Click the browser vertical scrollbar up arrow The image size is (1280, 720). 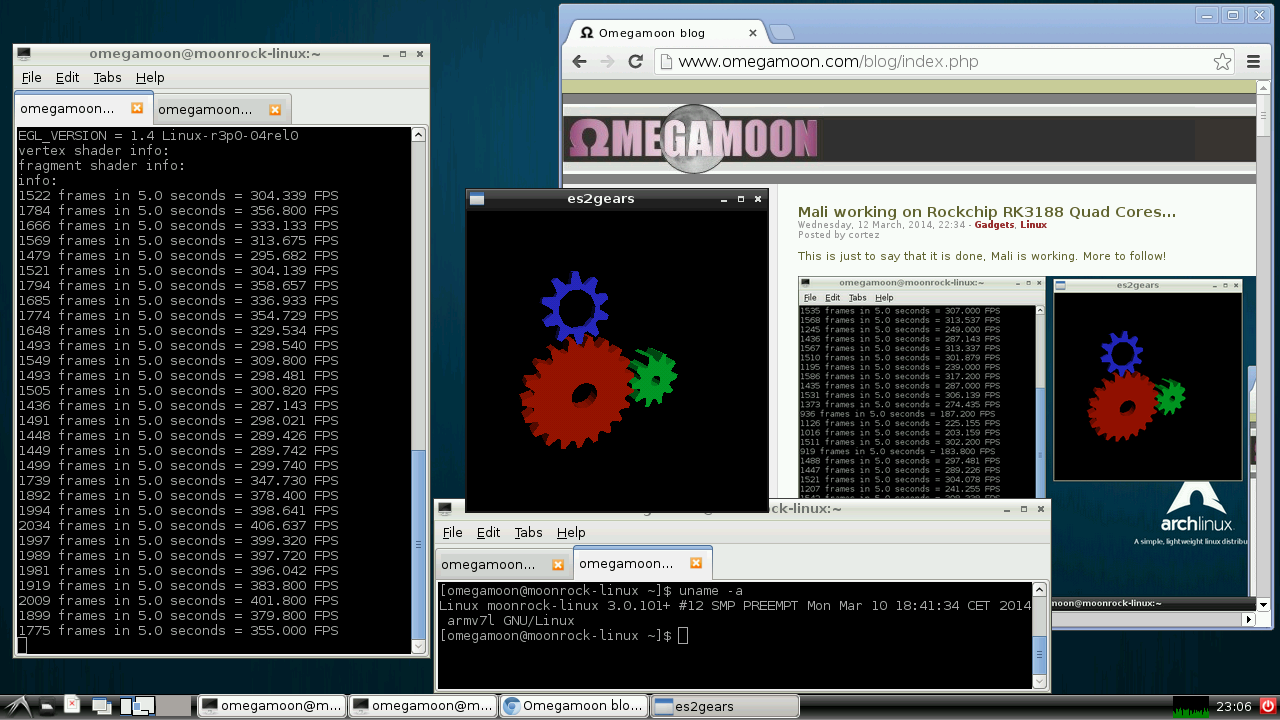click(1262, 87)
